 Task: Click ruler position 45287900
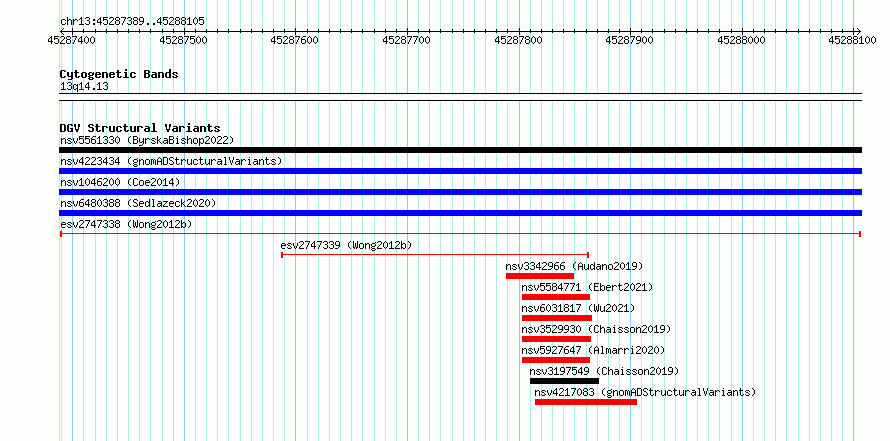pyautogui.click(x=629, y=40)
